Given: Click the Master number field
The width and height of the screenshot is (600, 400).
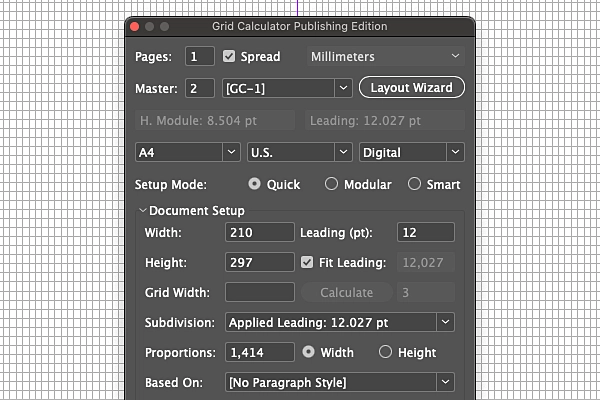Looking at the screenshot, I should (x=200, y=88).
